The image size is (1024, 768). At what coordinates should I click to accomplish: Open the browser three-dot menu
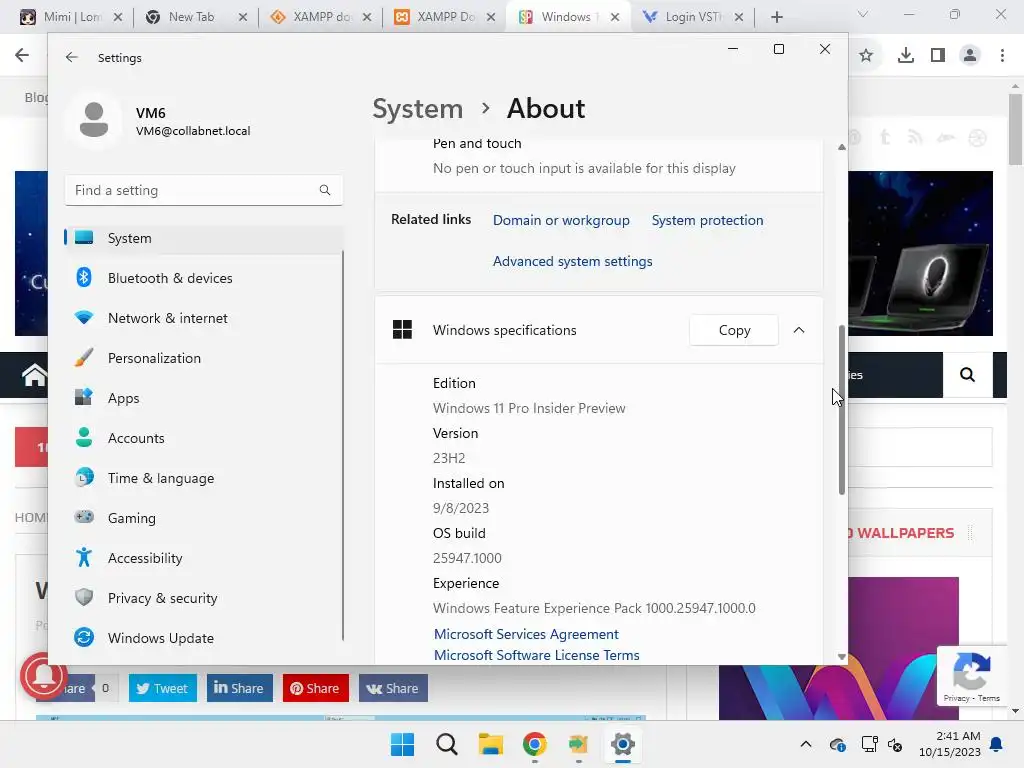tap(1002, 56)
